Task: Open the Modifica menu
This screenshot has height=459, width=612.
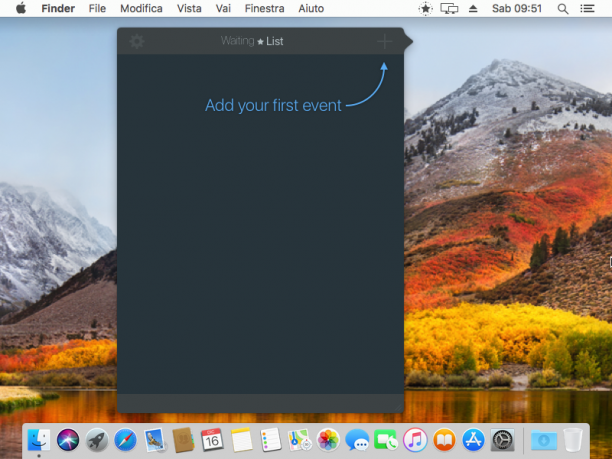Action: (141, 9)
